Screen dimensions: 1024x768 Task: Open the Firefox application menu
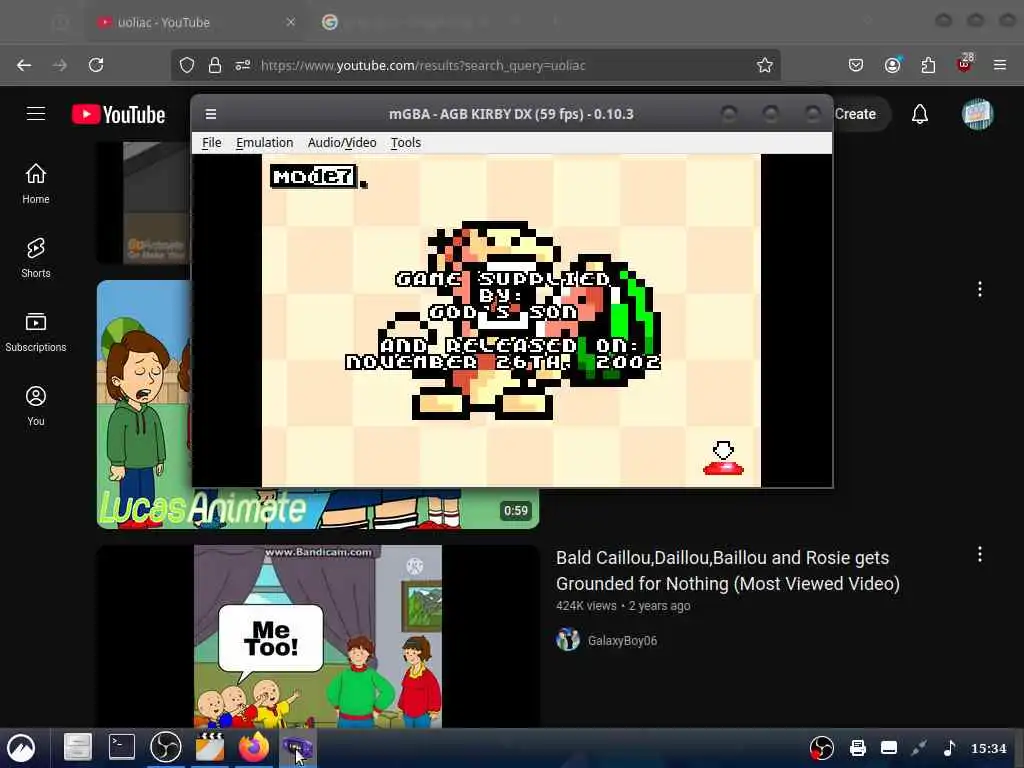pyautogui.click(x=999, y=65)
